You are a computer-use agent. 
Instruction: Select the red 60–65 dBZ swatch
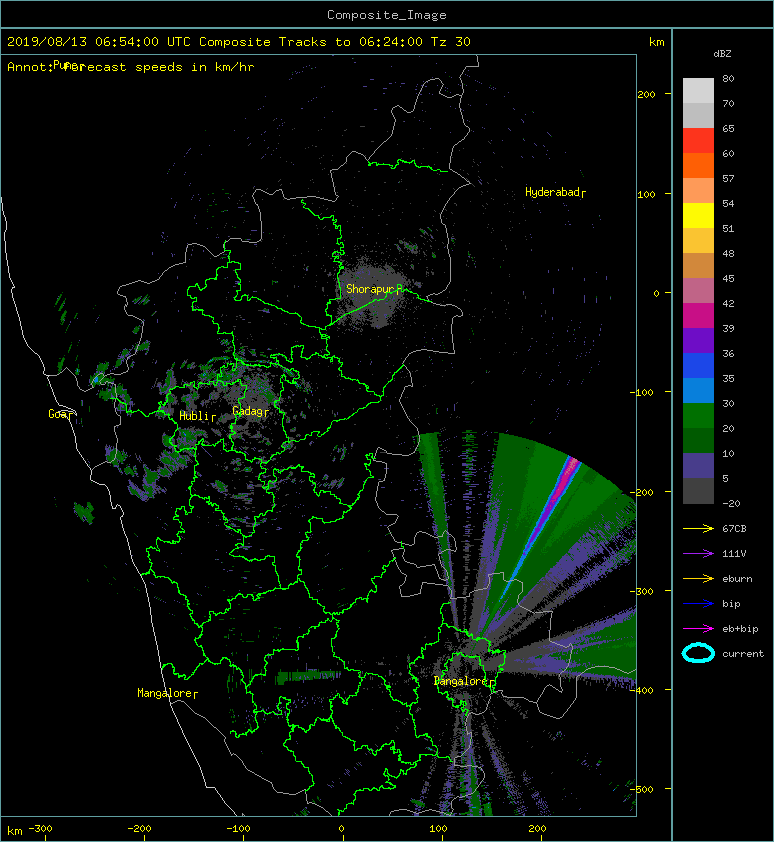coord(698,141)
